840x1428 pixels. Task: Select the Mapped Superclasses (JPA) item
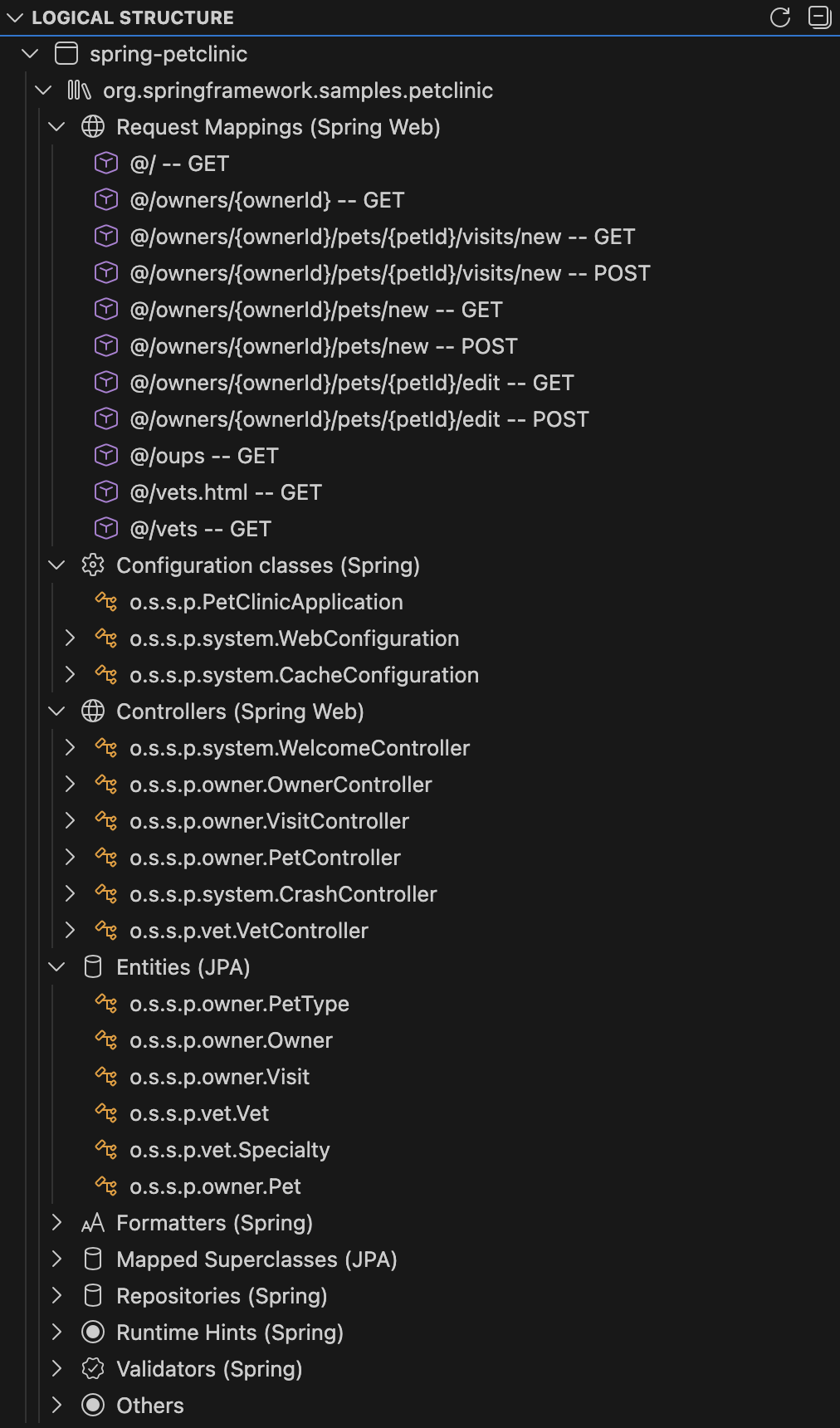[256, 1259]
